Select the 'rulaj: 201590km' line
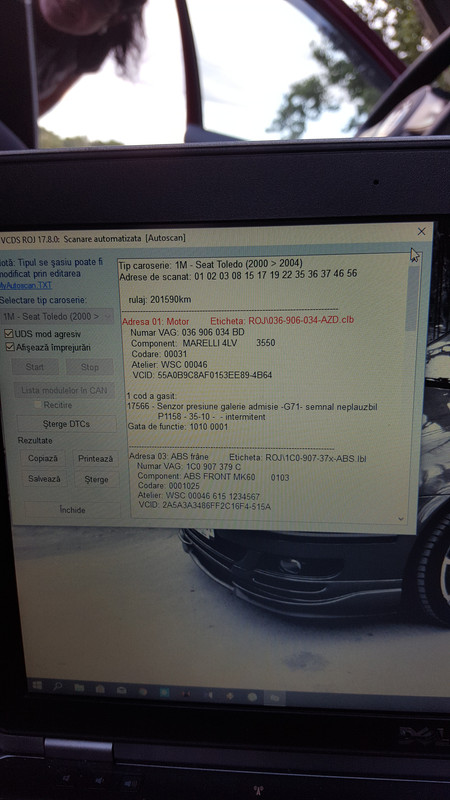This screenshot has height=800, width=450. 160,299
